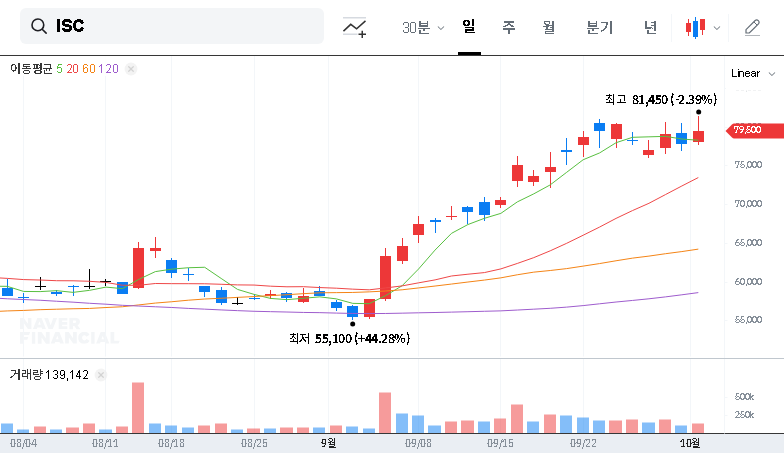This screenshot has height=453, width=784.
Task: Open the Linear scale dropdown
Action: coord(753,73)
